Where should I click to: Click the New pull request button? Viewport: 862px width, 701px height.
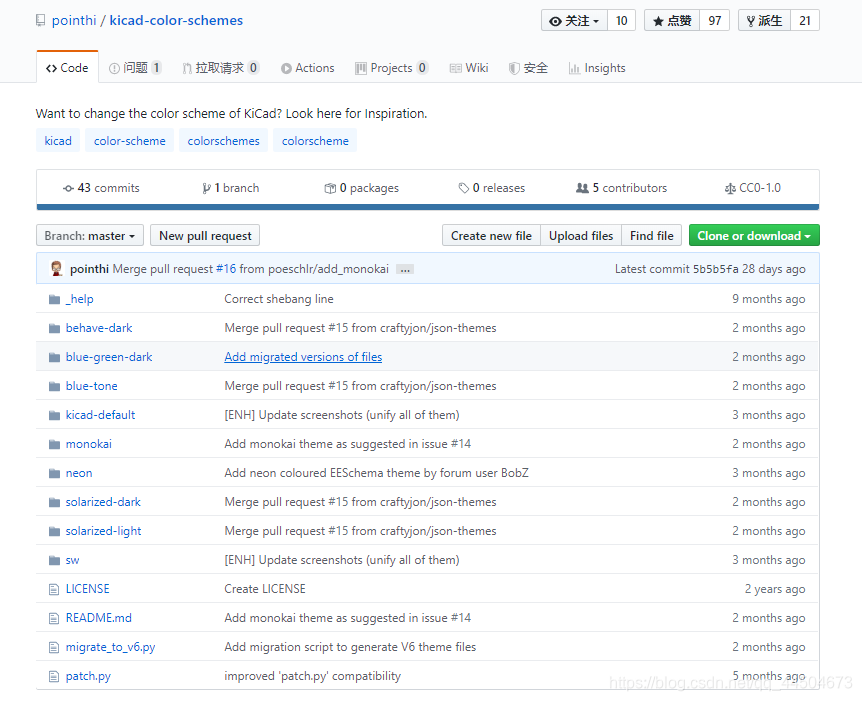click(205, 235)
